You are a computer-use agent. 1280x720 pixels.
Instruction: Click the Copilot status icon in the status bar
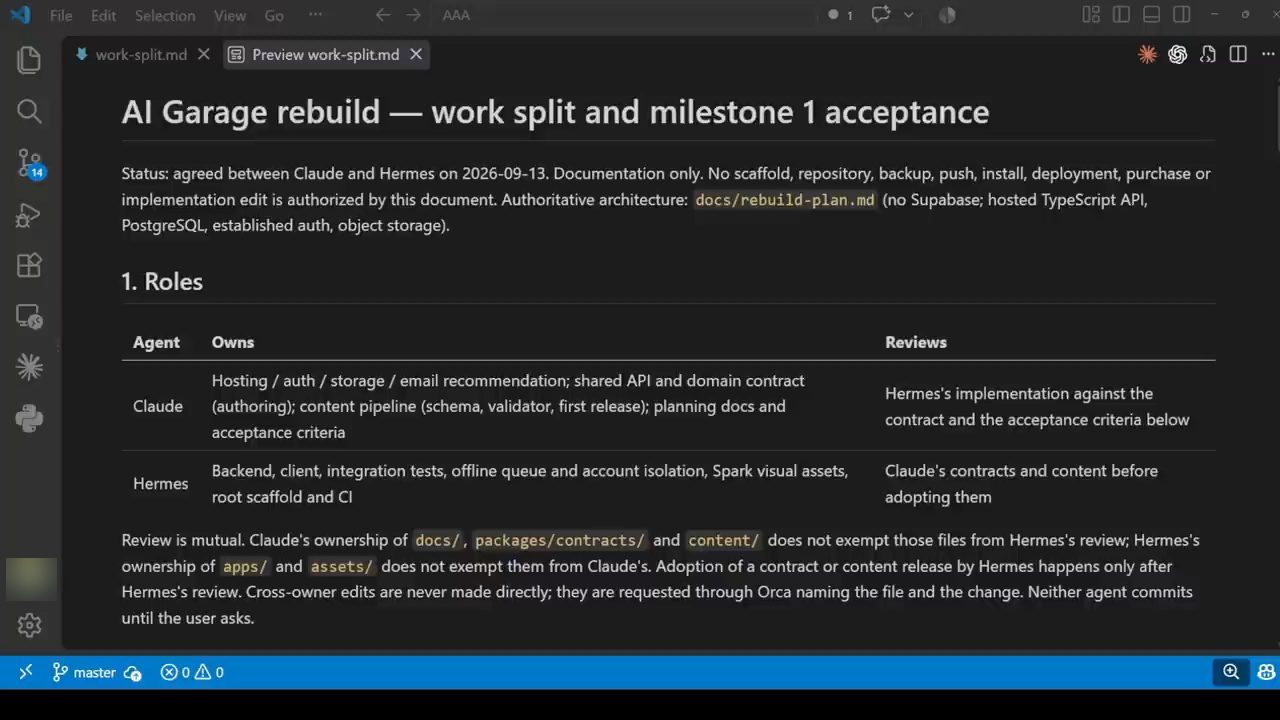[1266, 672]
